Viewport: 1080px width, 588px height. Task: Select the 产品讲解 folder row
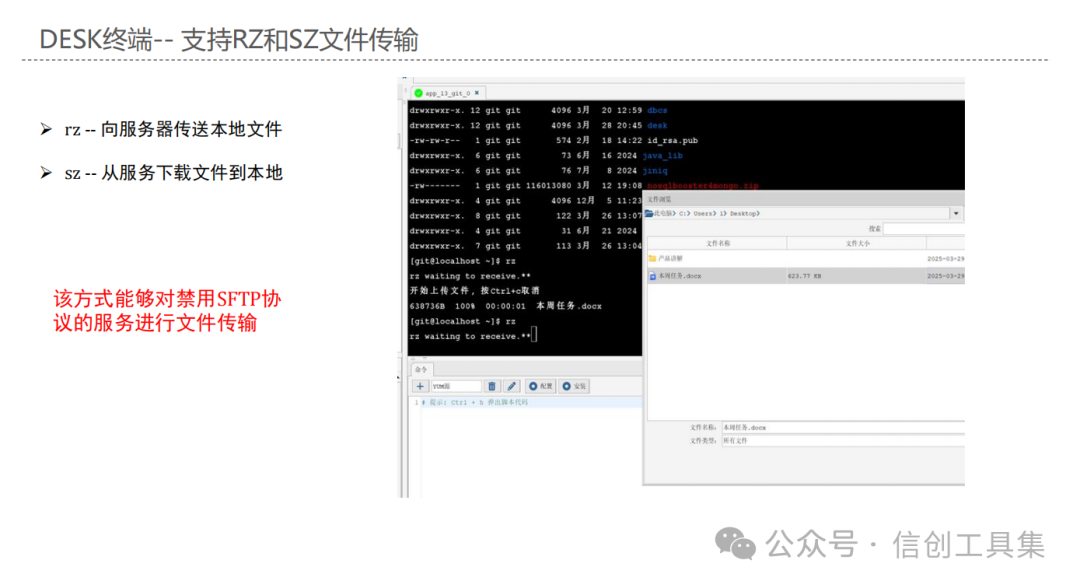tap(806, 259)
